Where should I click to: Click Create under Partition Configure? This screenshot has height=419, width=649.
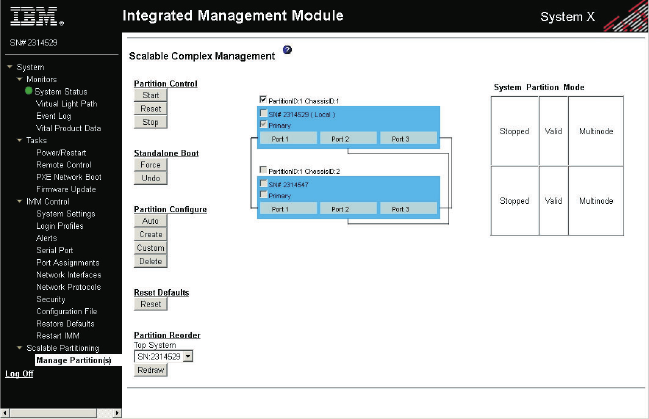(151, 234)
